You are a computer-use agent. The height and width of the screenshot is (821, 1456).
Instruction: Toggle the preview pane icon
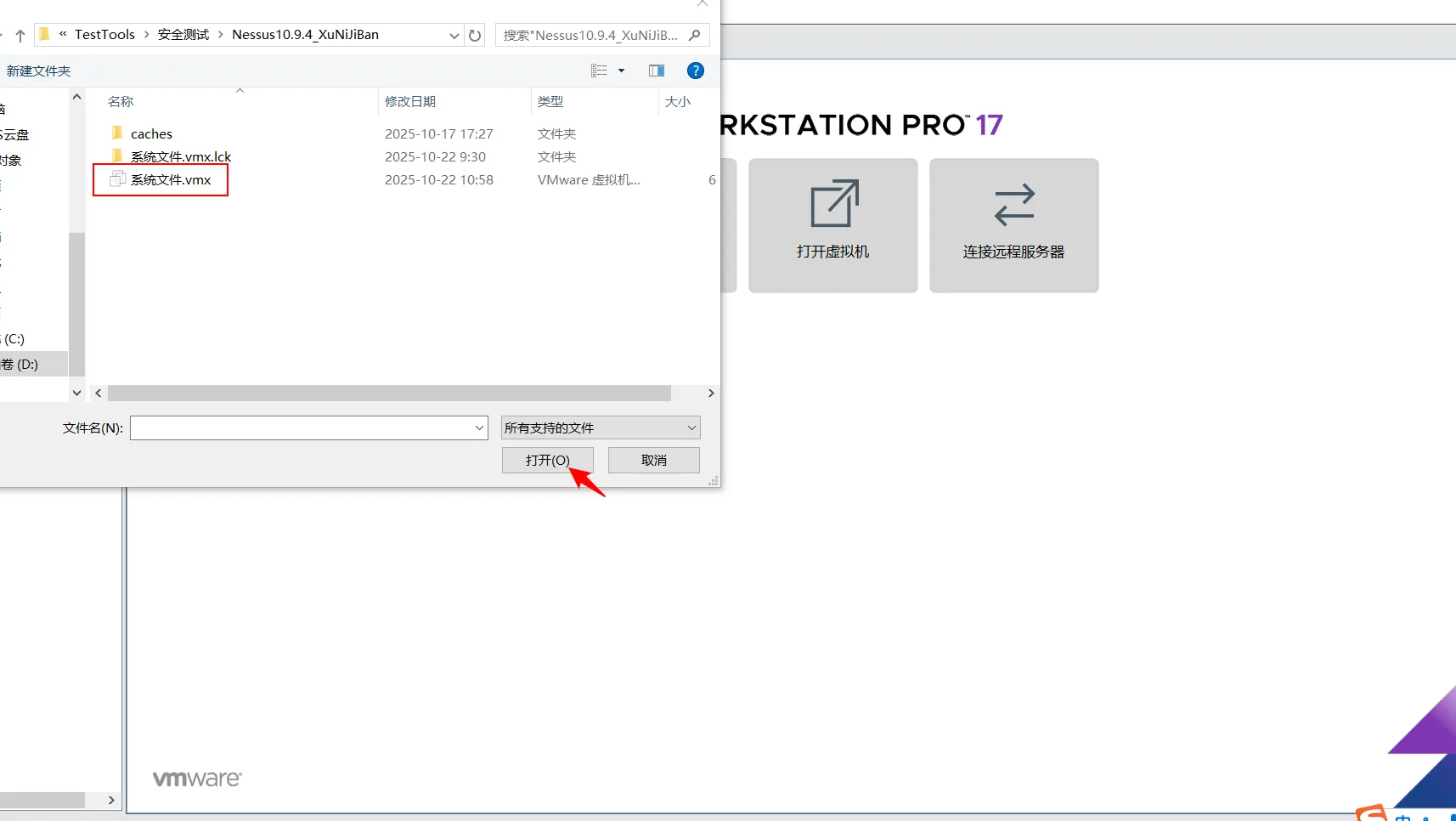click(x=656, y=71)
